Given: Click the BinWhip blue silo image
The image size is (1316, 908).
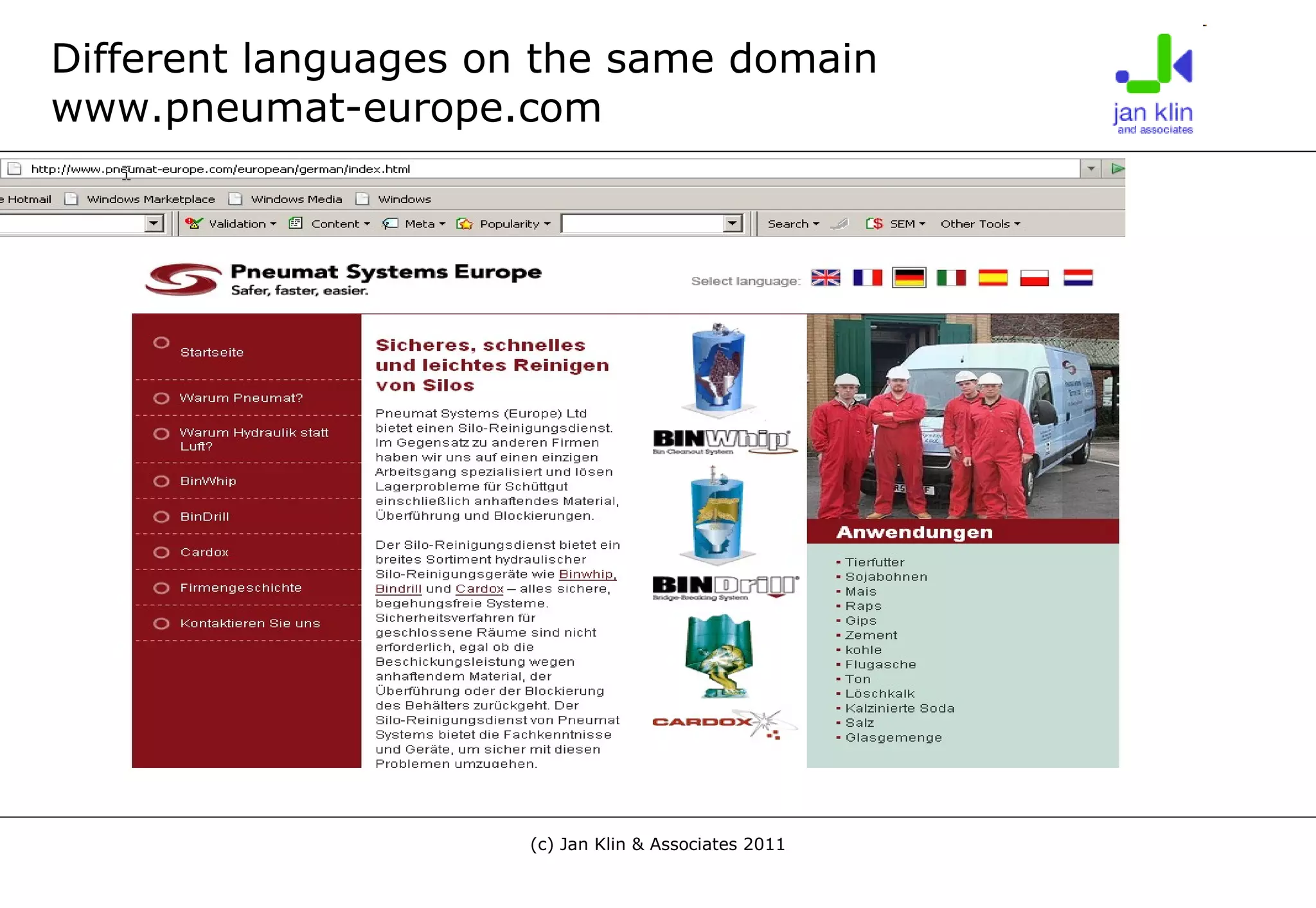Looking at the screenshot, I should [x=718, y=369].
